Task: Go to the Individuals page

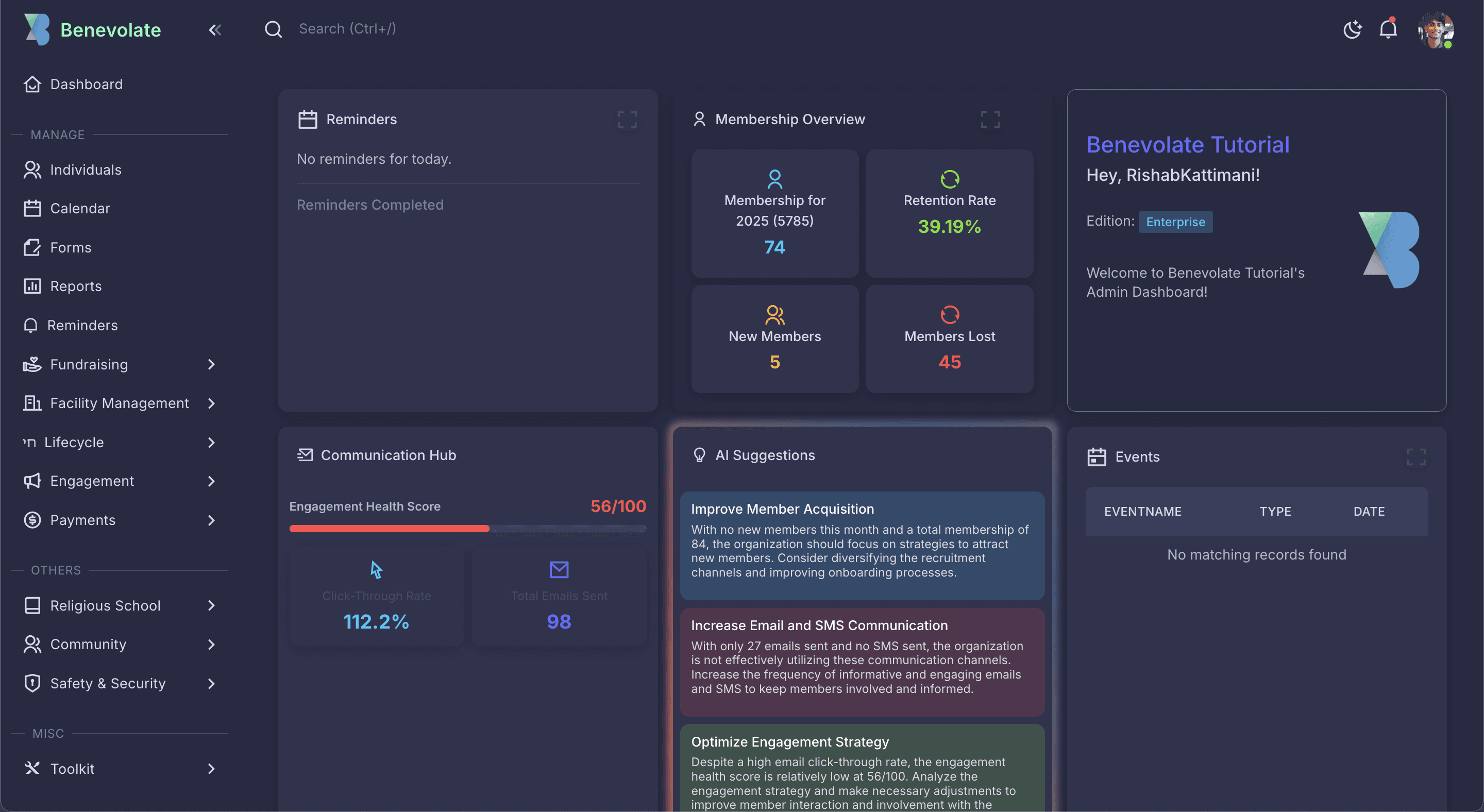Action: point(85,170)
